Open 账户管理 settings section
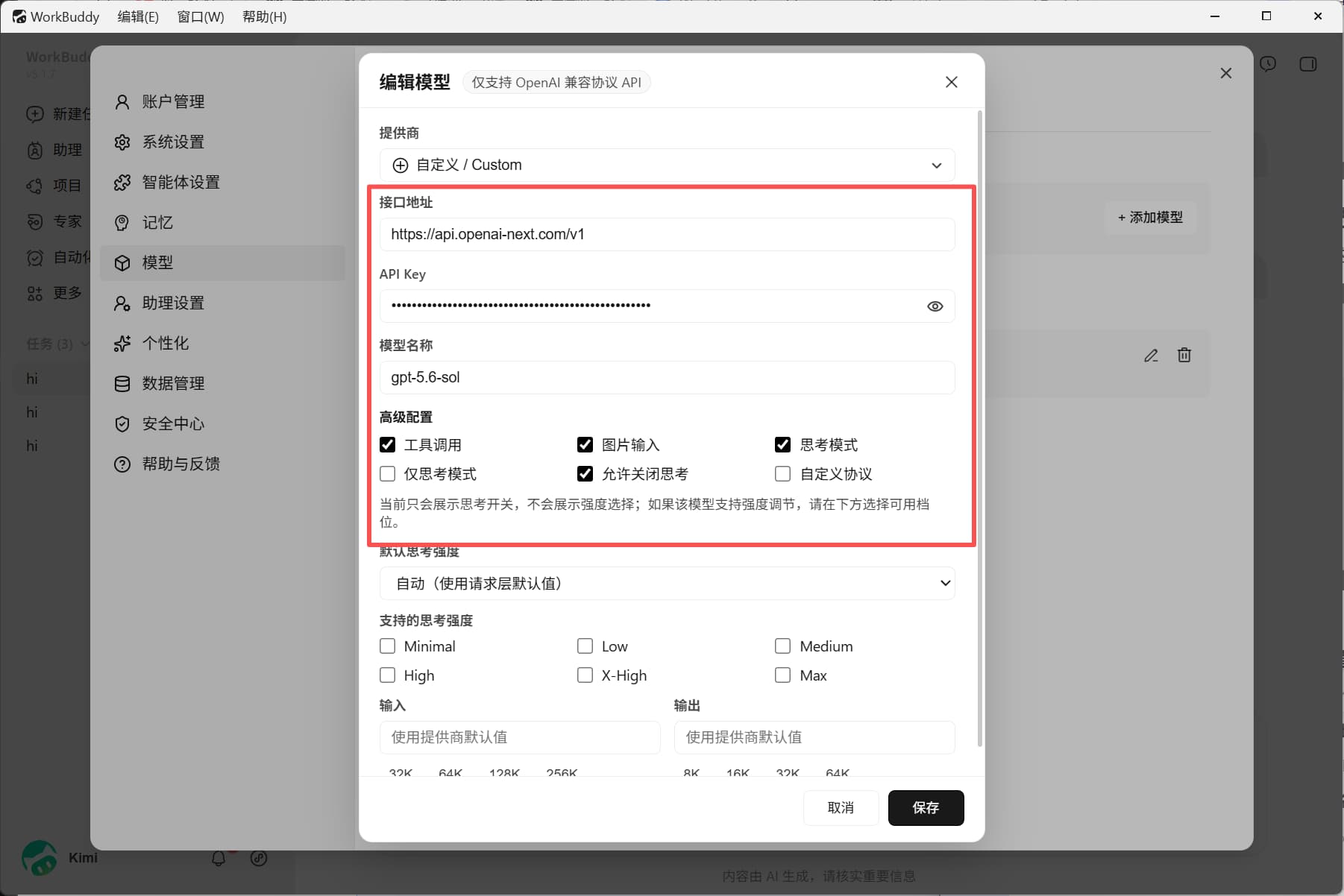 click(x=222, y=101)
